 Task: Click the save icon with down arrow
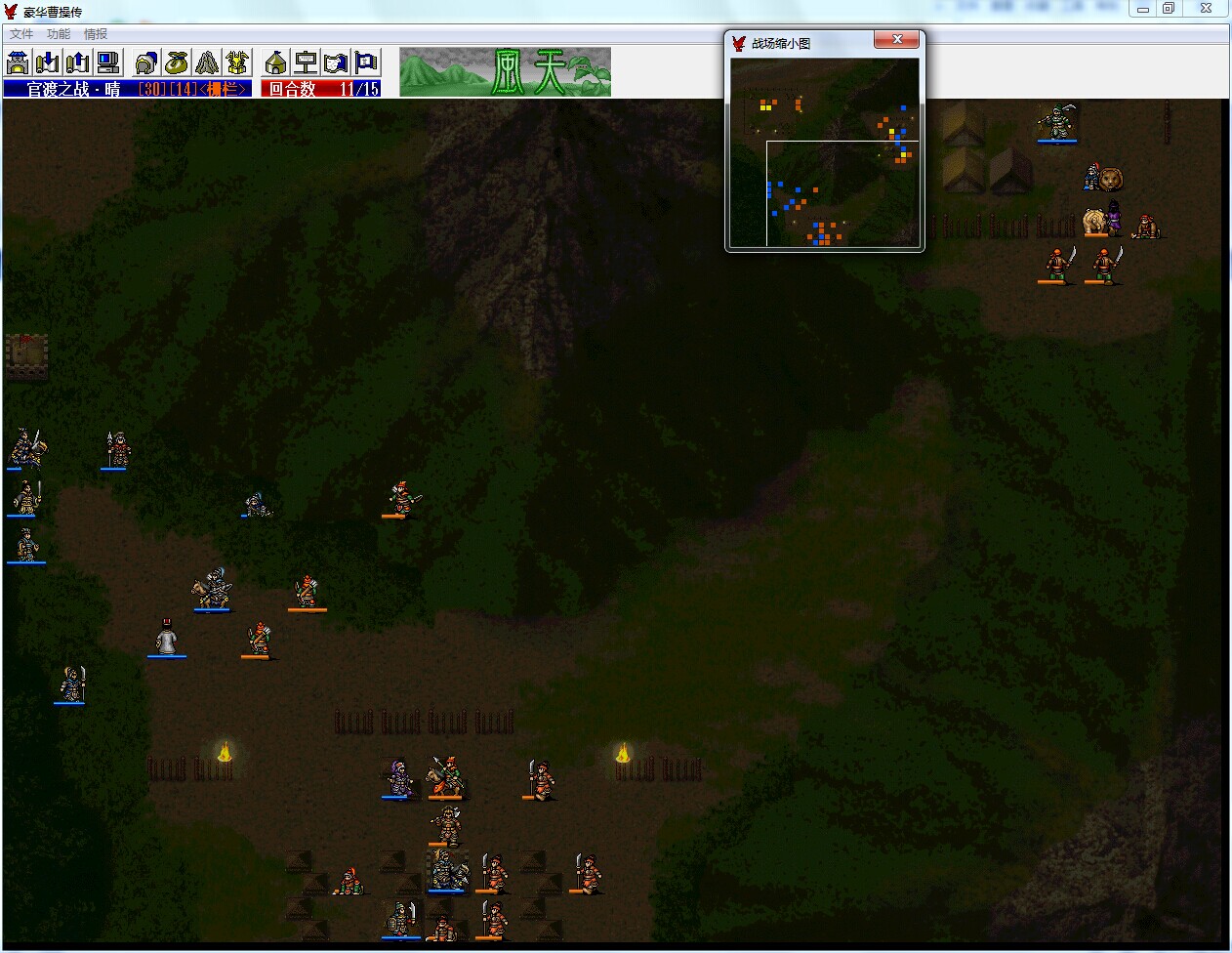pos(48,62)
